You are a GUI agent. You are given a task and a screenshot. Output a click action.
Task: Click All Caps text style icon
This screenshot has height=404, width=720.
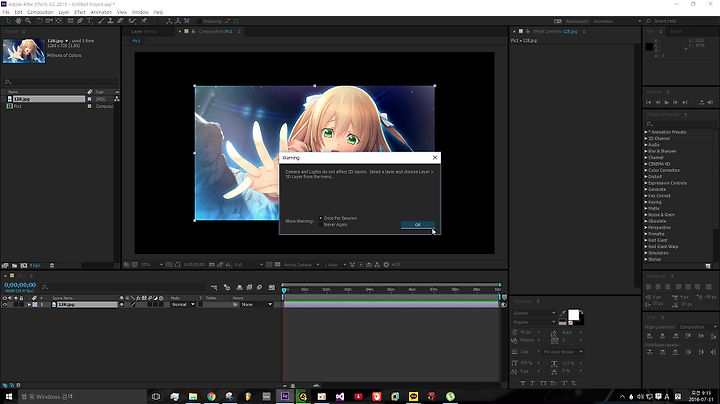pos(543,383)
